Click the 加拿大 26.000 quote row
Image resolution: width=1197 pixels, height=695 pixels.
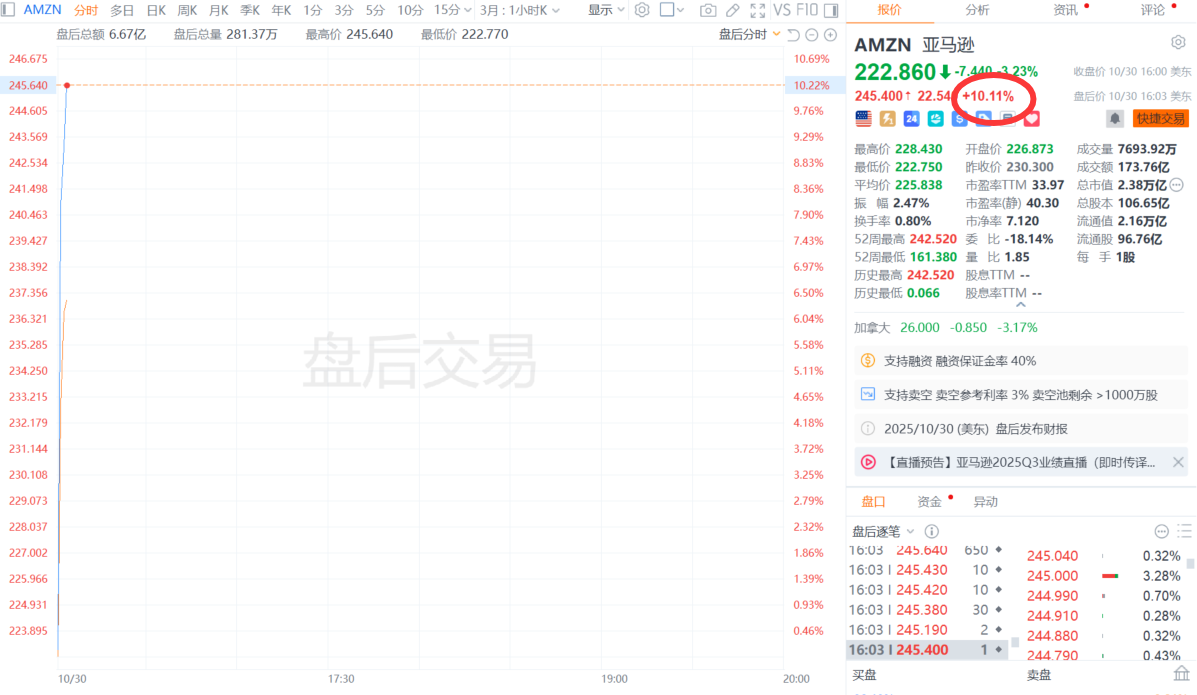(x=946, y=327)
